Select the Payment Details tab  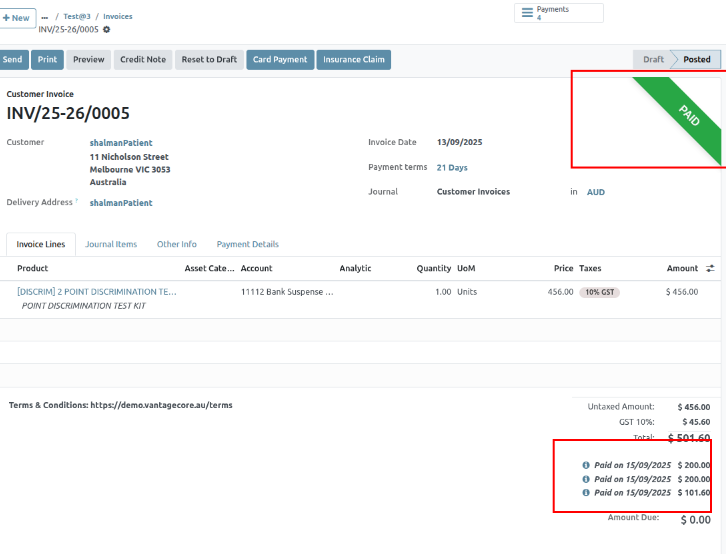[x=247, y=244]
